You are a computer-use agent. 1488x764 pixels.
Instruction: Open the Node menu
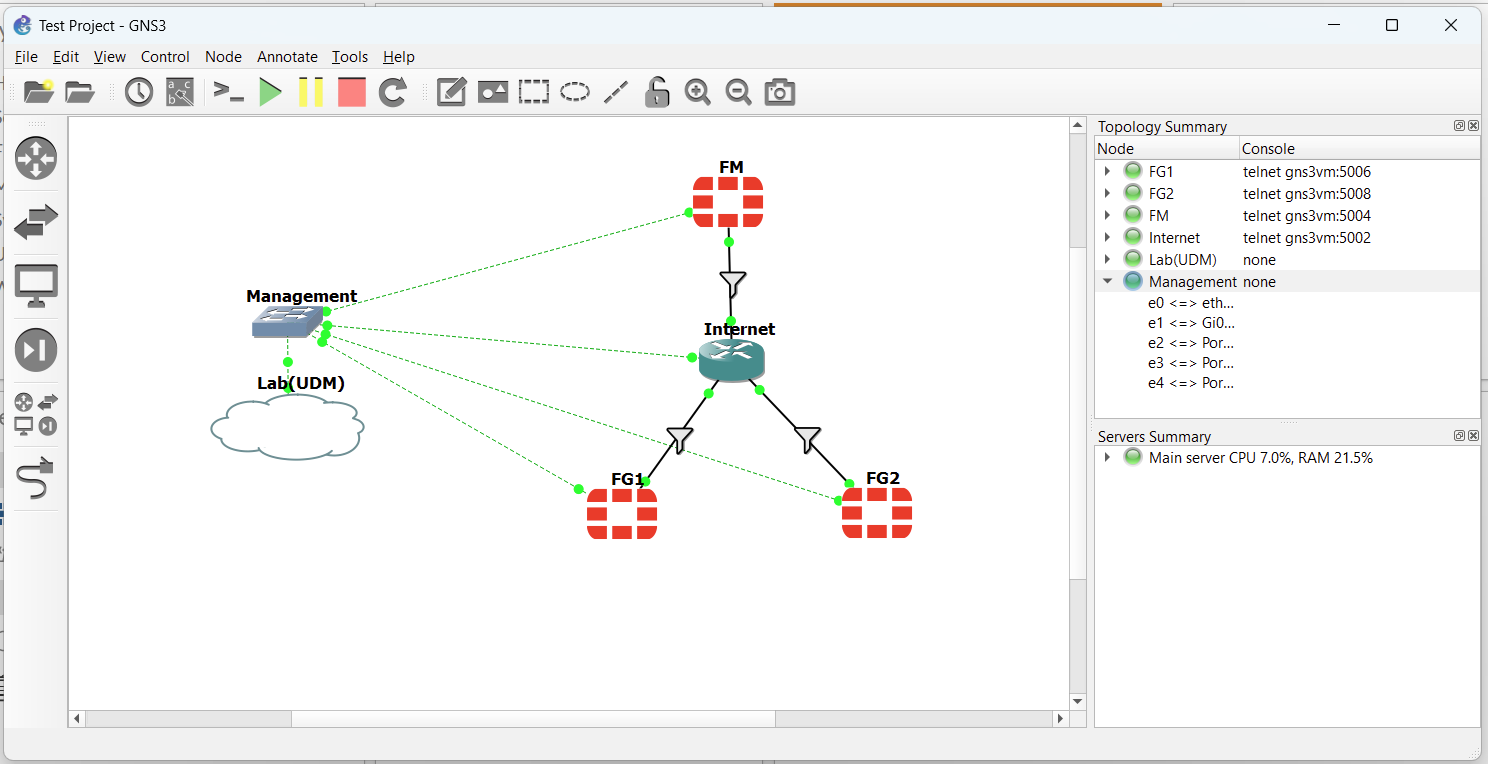point(223,57)
